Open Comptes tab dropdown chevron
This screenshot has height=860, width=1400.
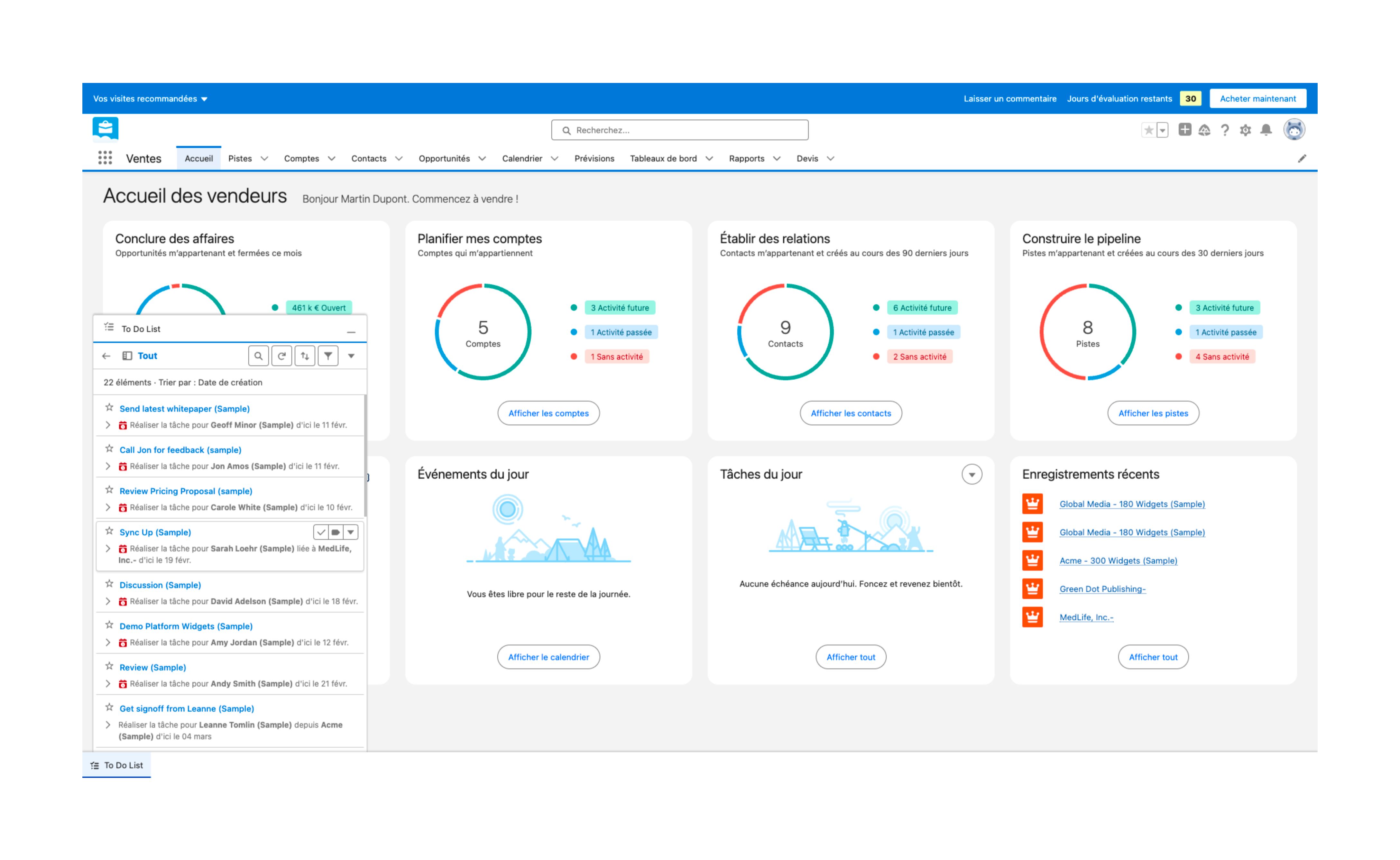332,159
